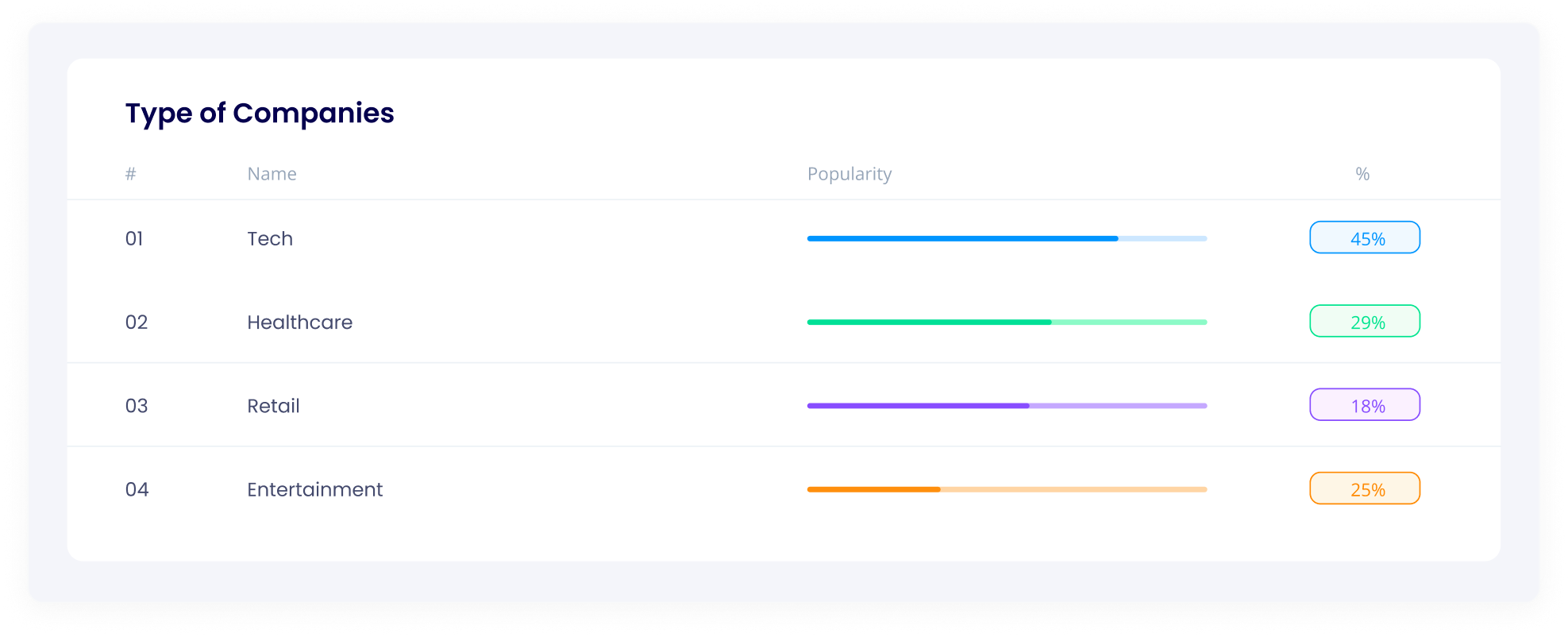1568x637 pixels.
Task: Select the Healthcare company name
Action: [300, 322]
